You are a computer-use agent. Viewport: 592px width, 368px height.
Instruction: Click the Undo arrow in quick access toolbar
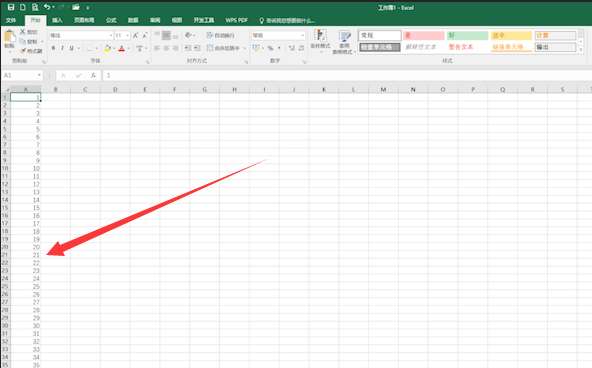pyautogui.click(x=47, y=7)
